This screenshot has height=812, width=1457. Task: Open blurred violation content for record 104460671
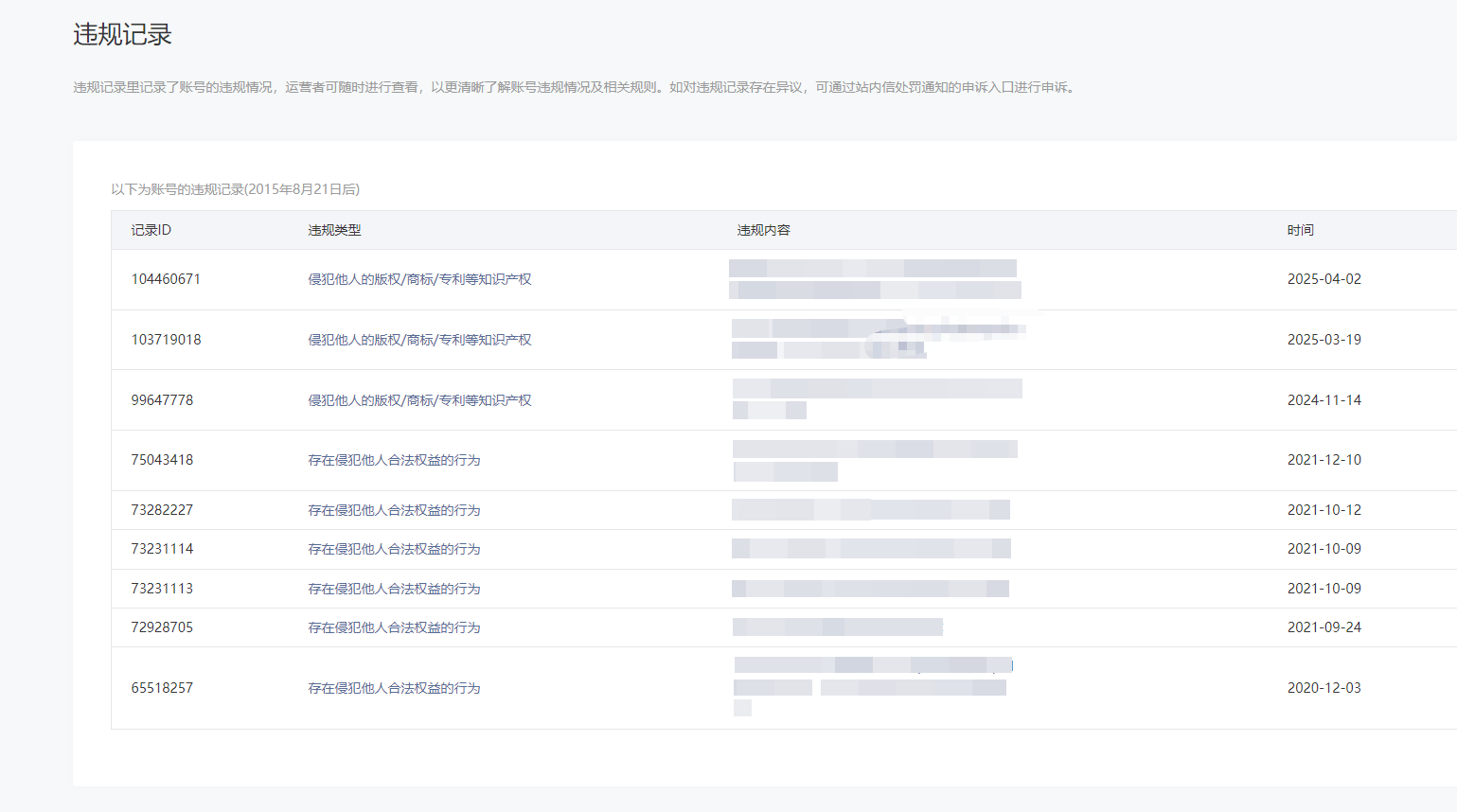tap(874, 279)
